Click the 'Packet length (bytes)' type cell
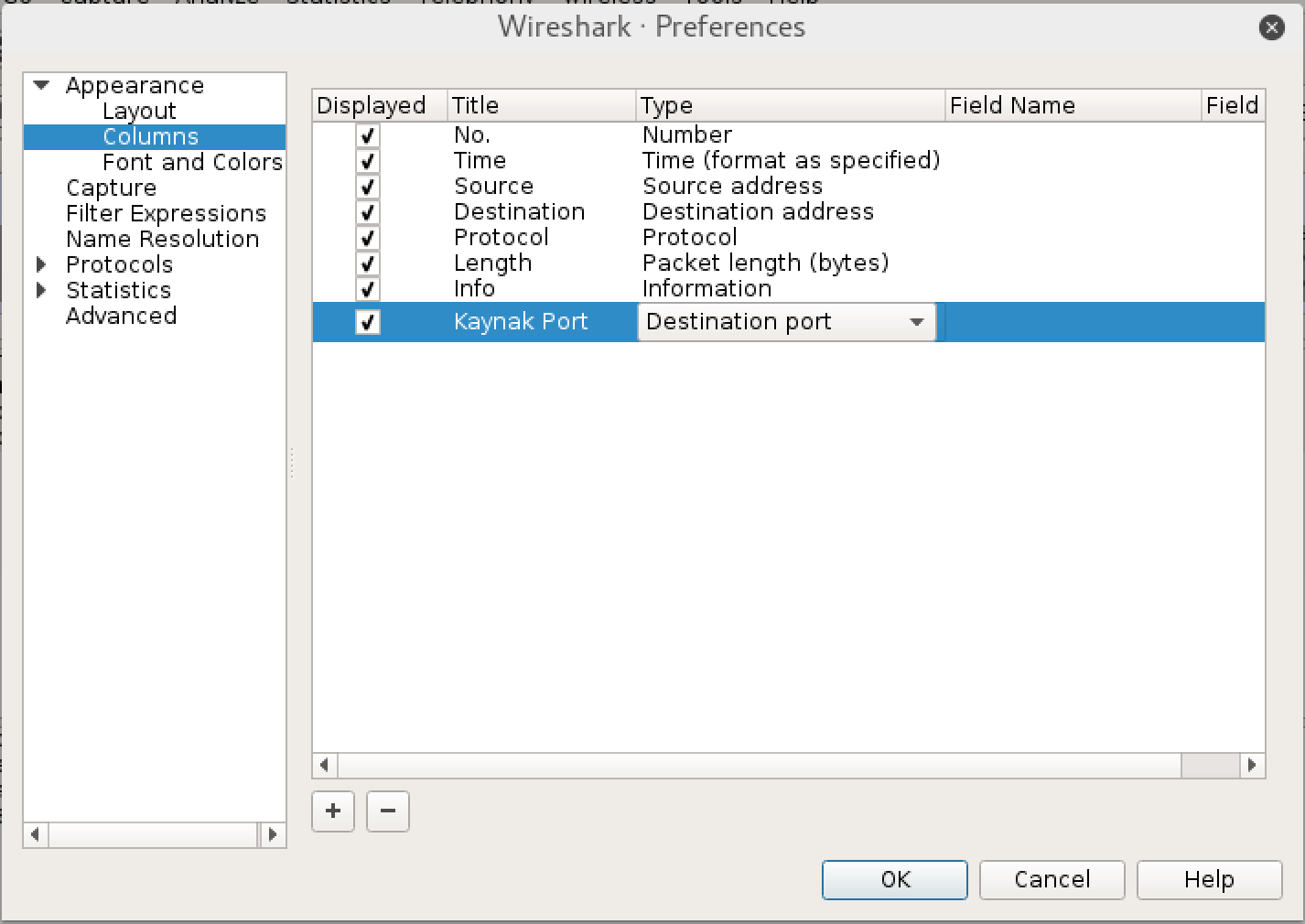Screen dimensions: 1305x924 [765, 263]
